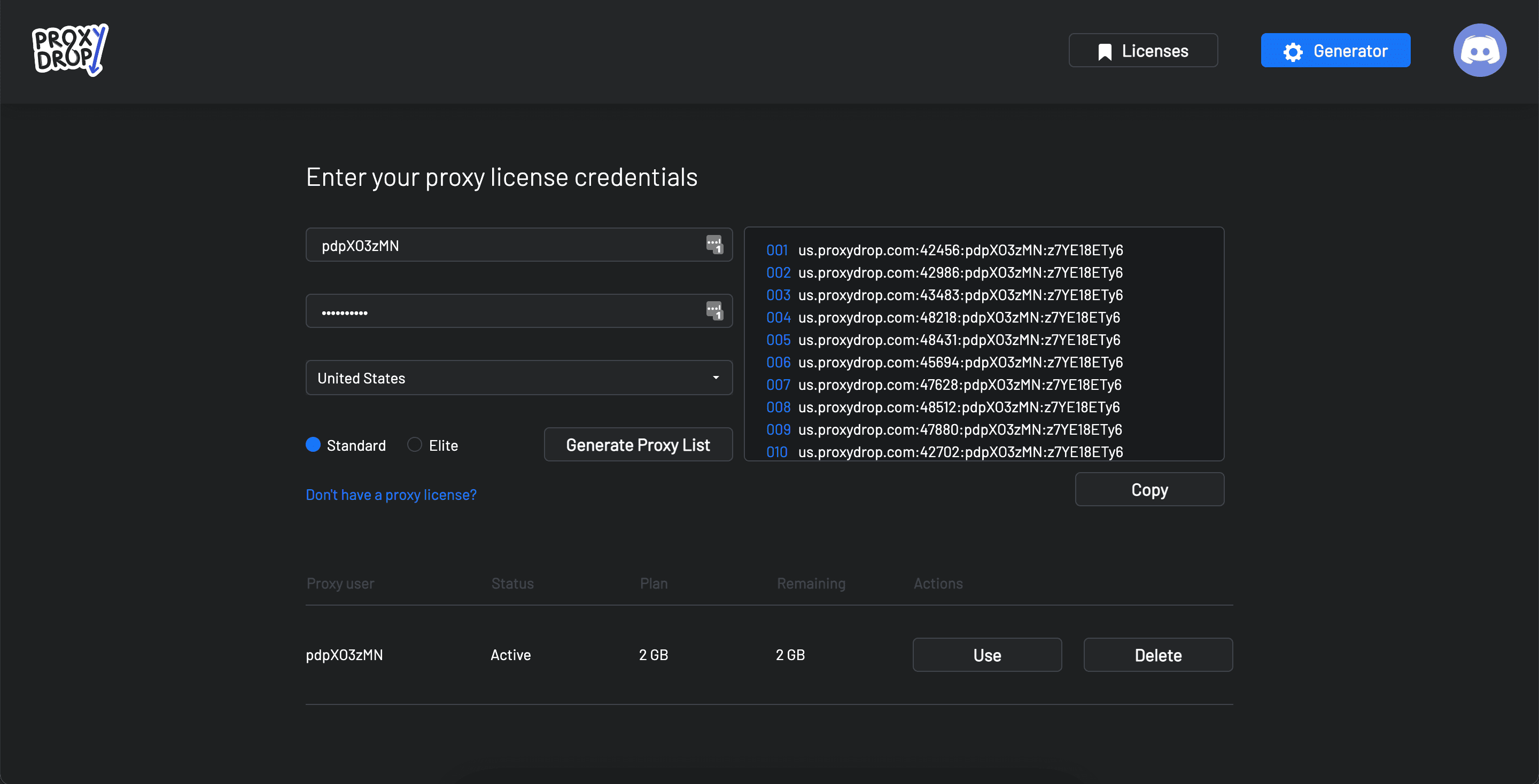Click the Actions column header

938,583
